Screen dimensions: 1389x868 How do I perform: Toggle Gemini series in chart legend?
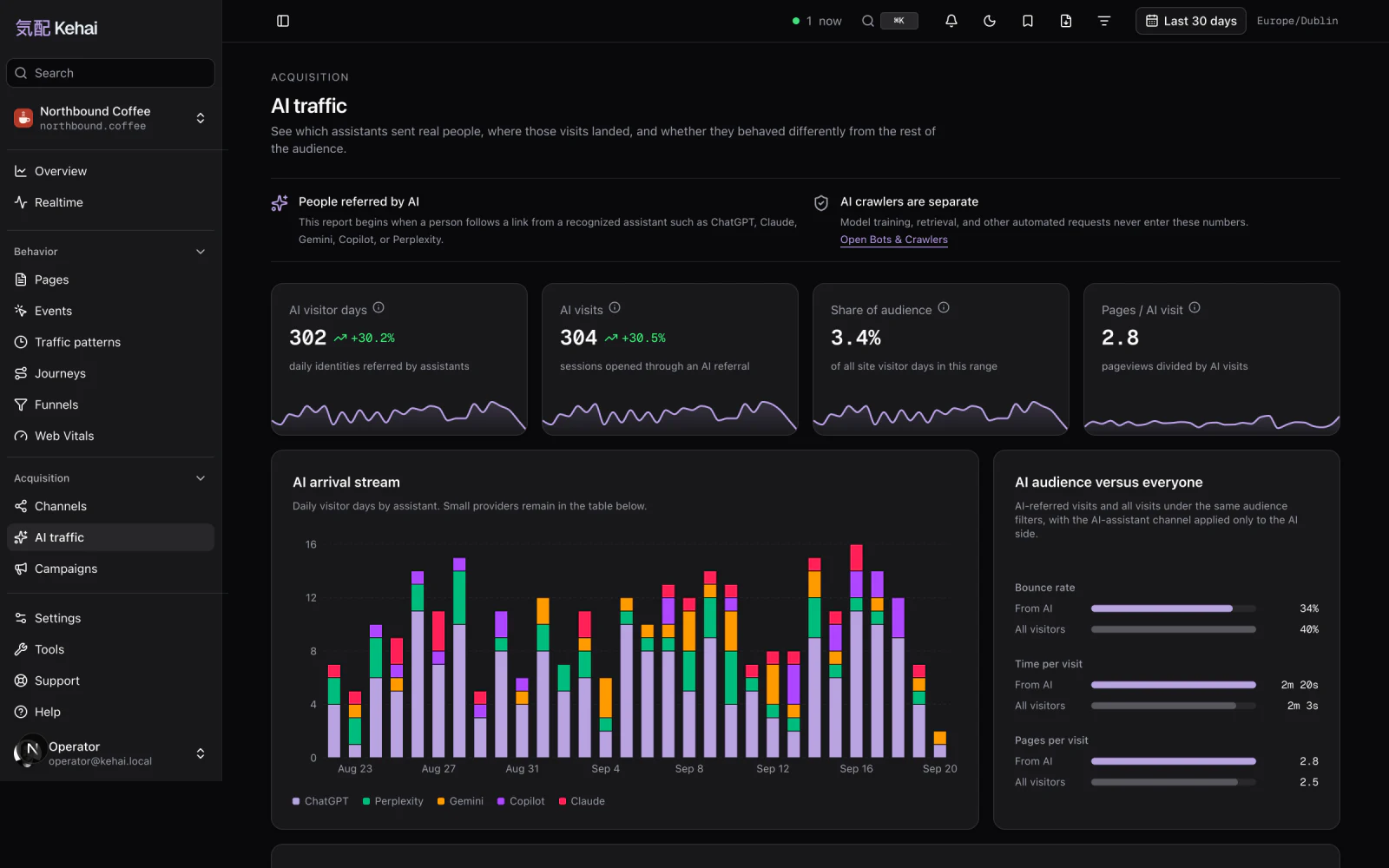click(x=461, y=801)
